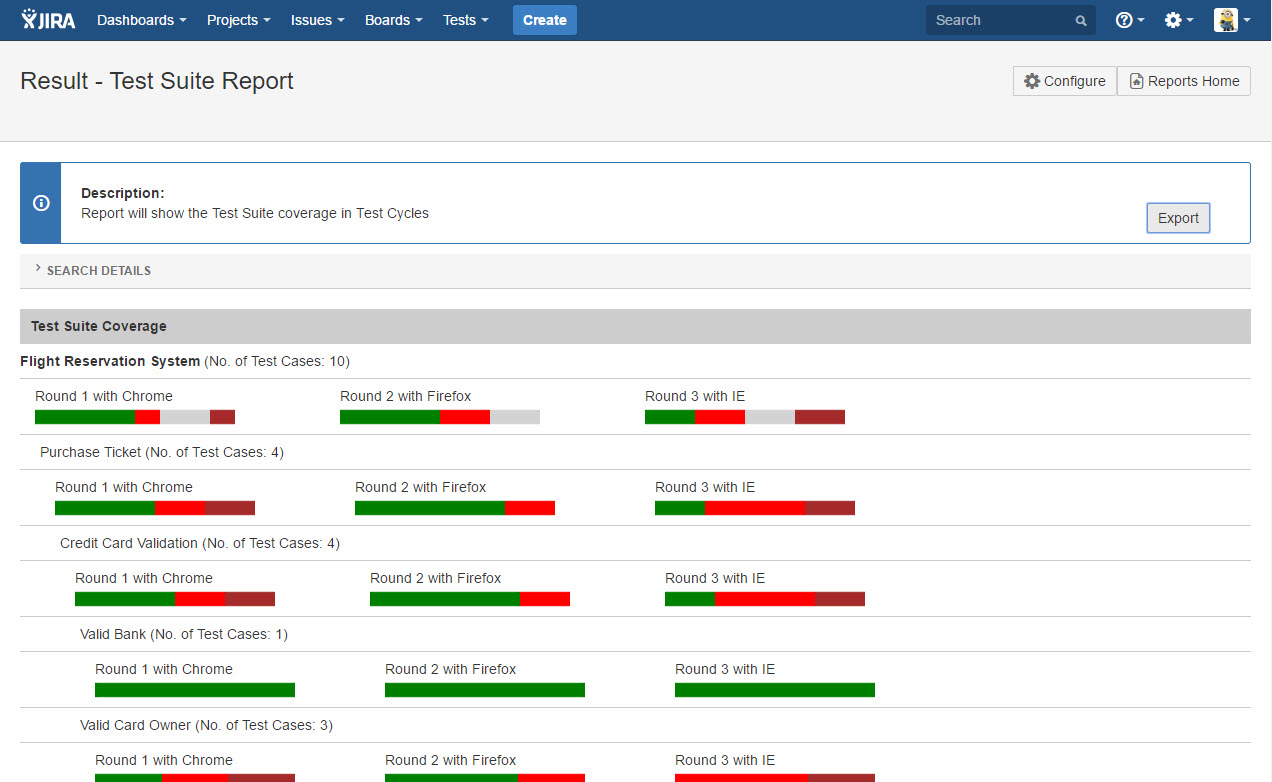
Task: Click Flight Reservation System Round 2 Firefox bar
Action: (440, 417)
